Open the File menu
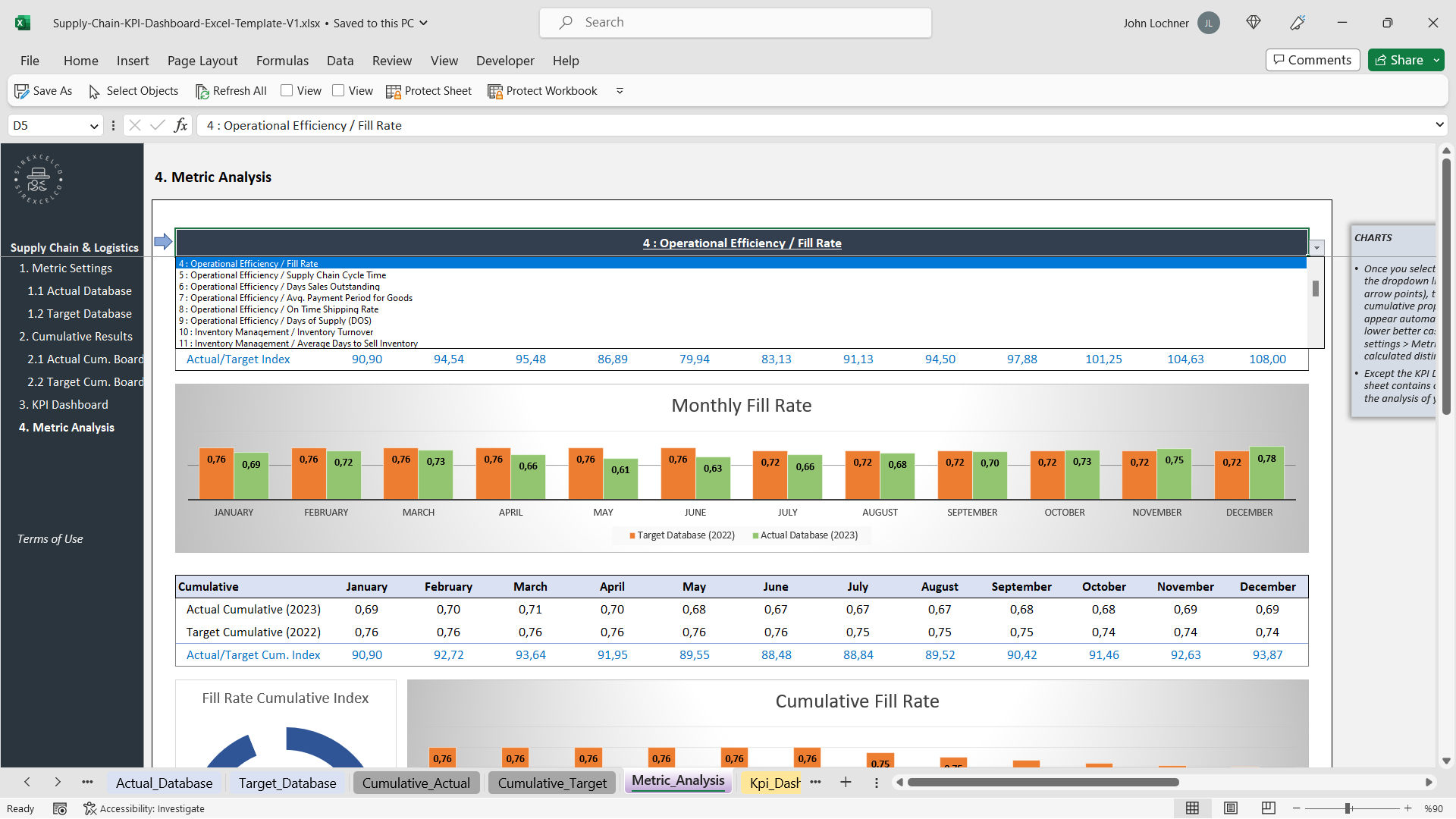Viewport: 1456px width, 819px height. (x=30, y=61)
